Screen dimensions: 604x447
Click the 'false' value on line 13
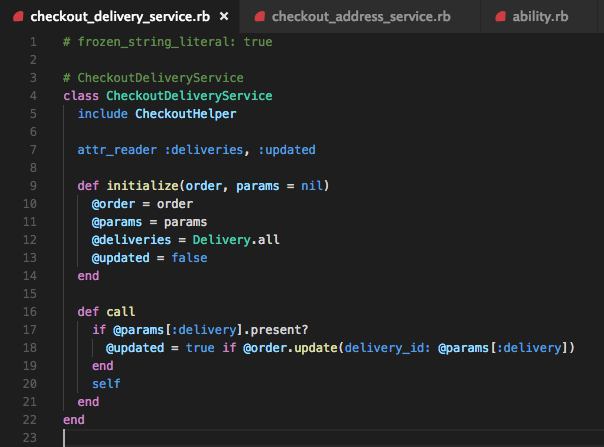(x=189, y=257)
